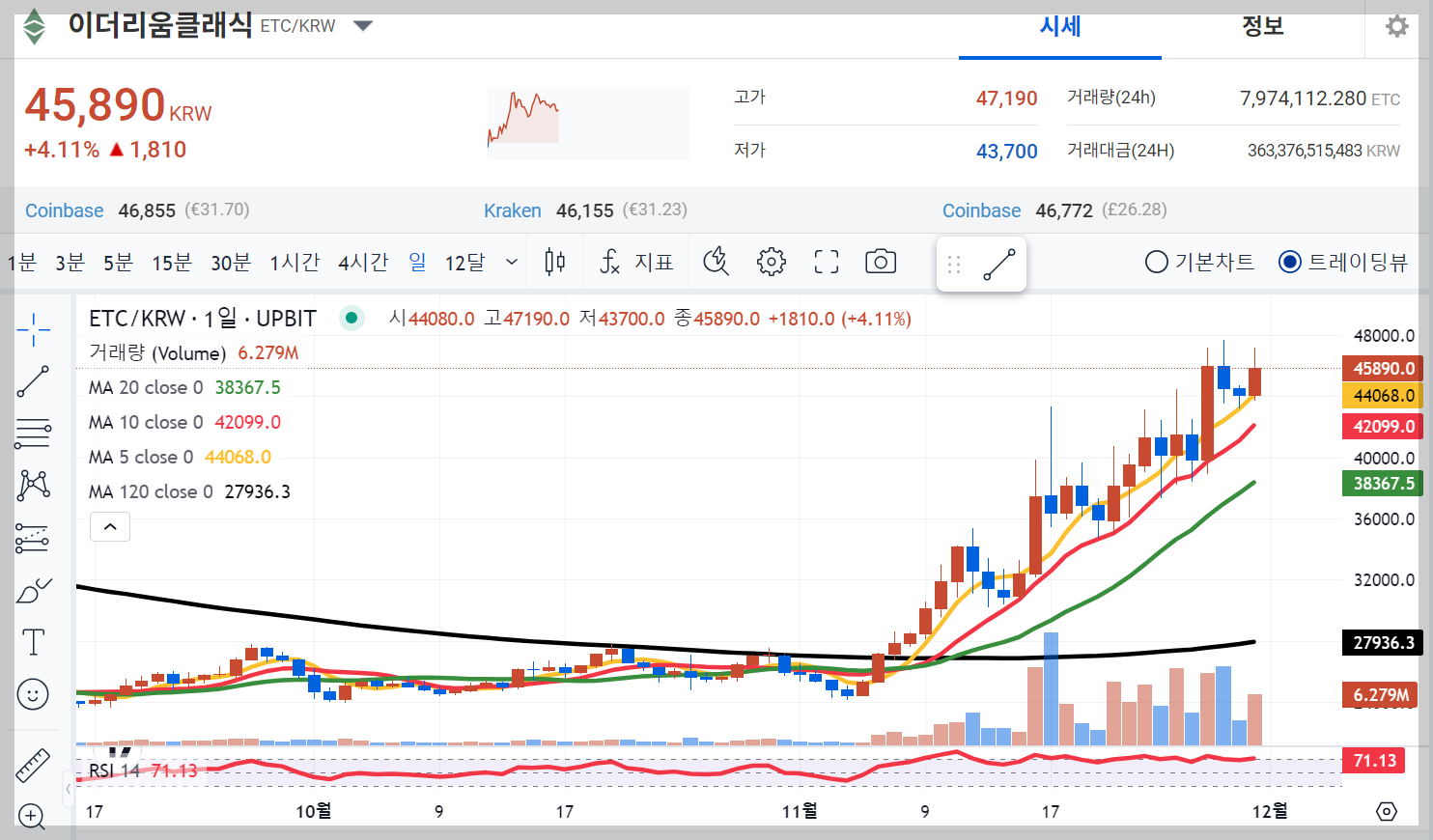Collapse the indicator legend with chevron
Image resolution: width=1433 pixels, height=840 pixels.
[110, 526]
